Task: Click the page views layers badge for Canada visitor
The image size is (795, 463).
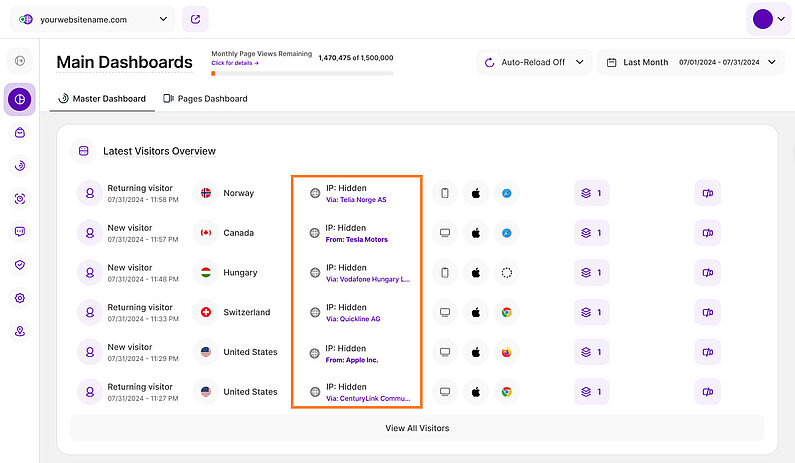Action: (591, 233)
